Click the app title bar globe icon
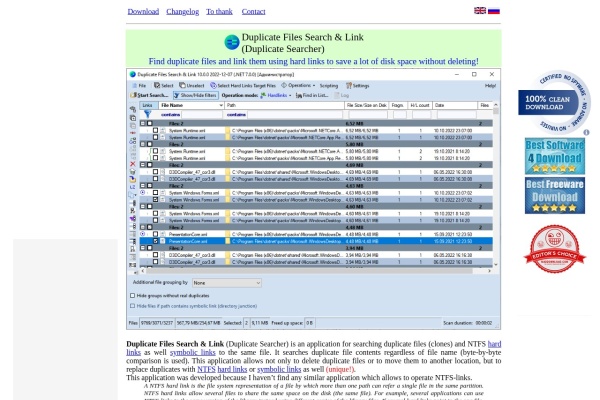The height and width of the screenshot is (400, 600). coord(132,74)
